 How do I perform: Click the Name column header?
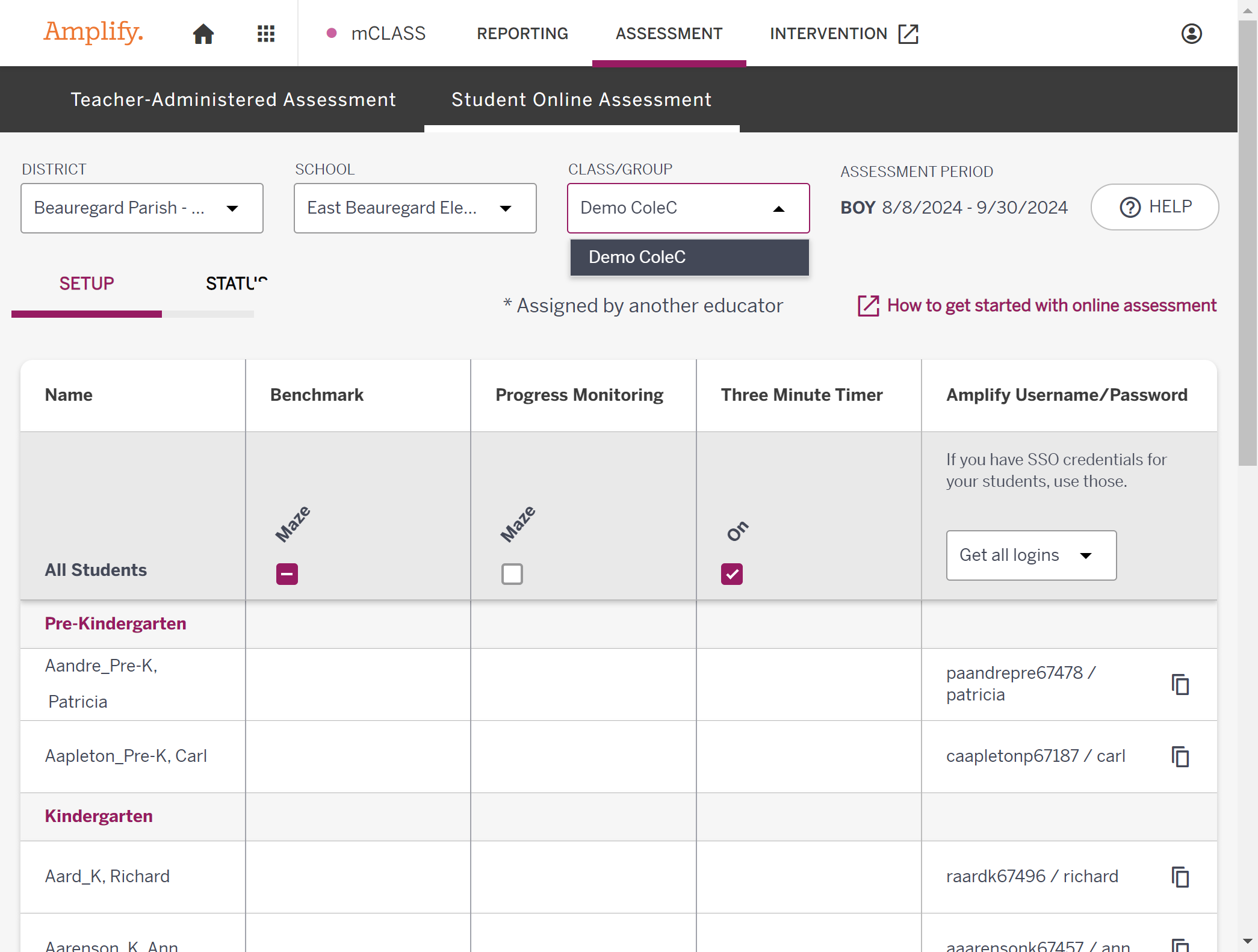click(x=69, y=395)
